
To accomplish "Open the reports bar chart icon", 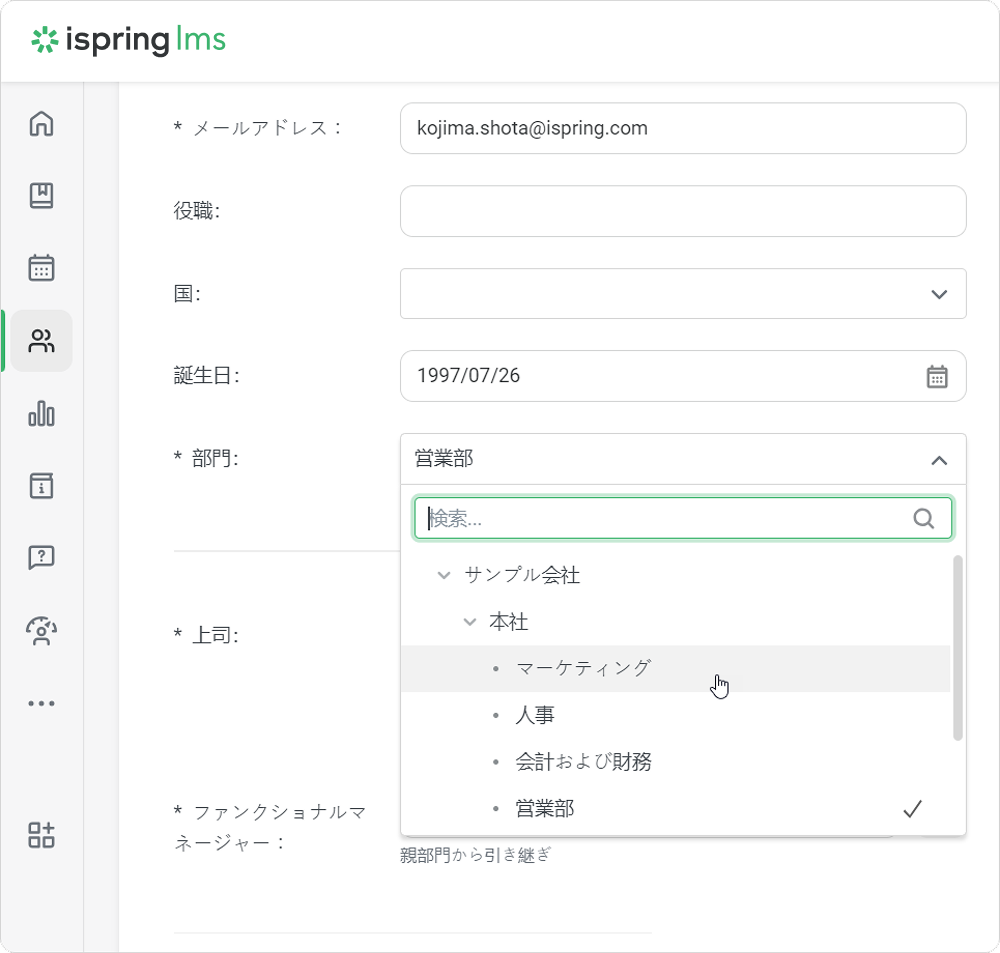I will point(41,413).
